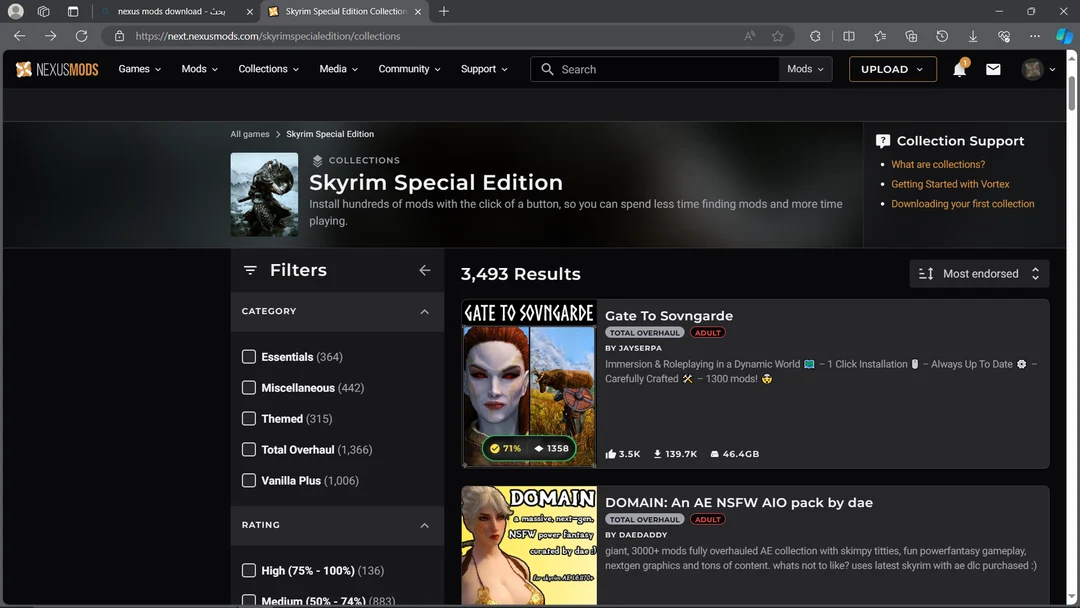Click the filters funnel icon
This screenshot has height=608, width=1080.
[x=249, y=269]
